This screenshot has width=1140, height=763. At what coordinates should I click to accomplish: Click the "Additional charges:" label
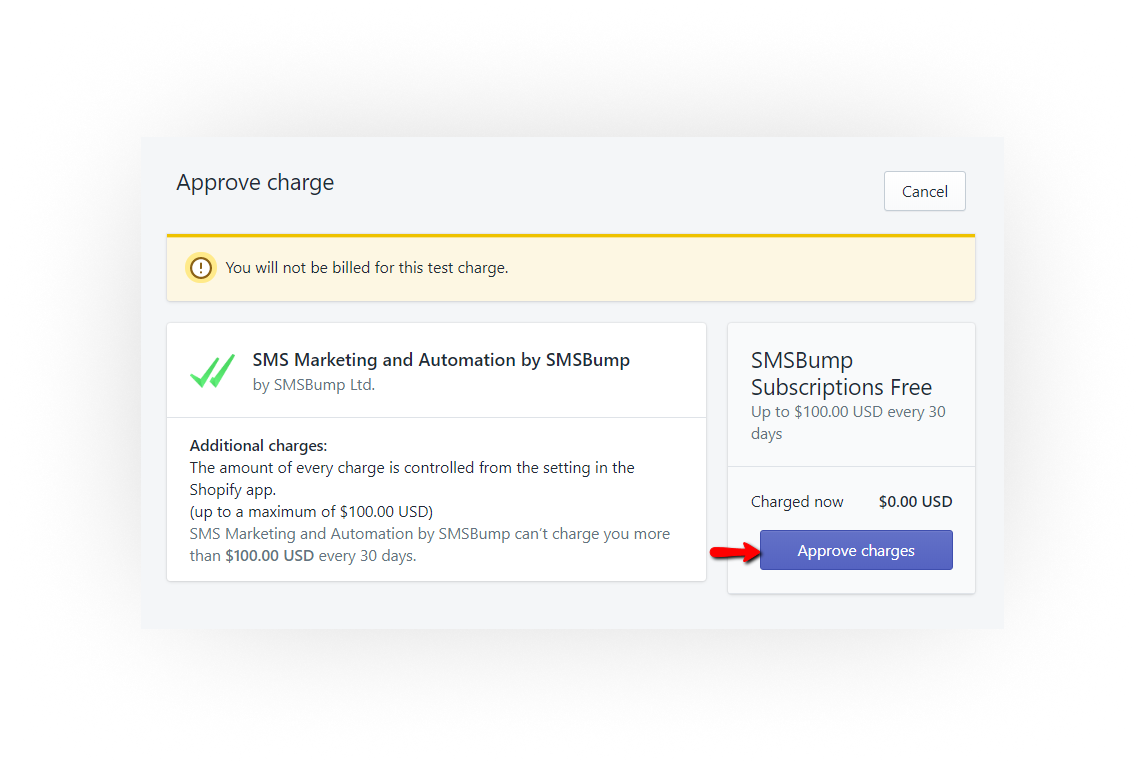coord(258,445)
